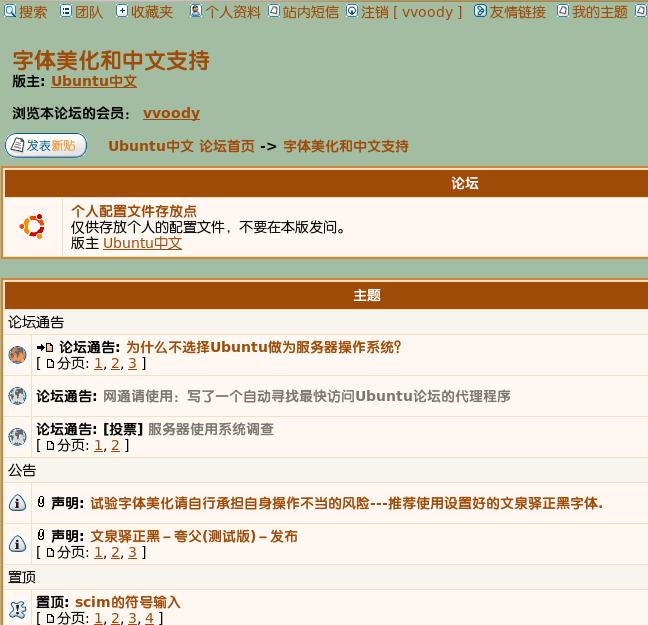Open the 我的主题 my topics link
648x625 pixels.
point(600,12)
